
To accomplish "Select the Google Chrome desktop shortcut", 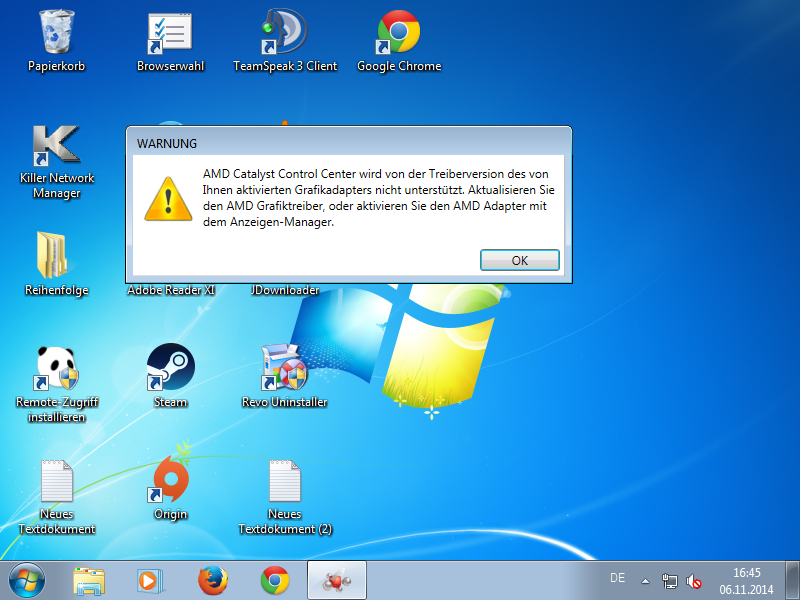I will [x=399, y=32].
